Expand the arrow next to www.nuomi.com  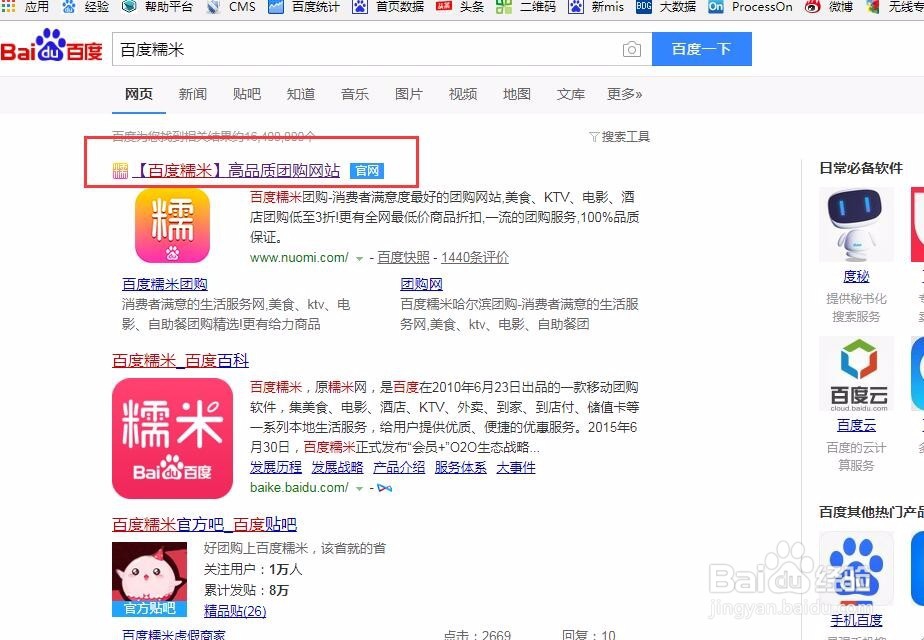(359, 258)
